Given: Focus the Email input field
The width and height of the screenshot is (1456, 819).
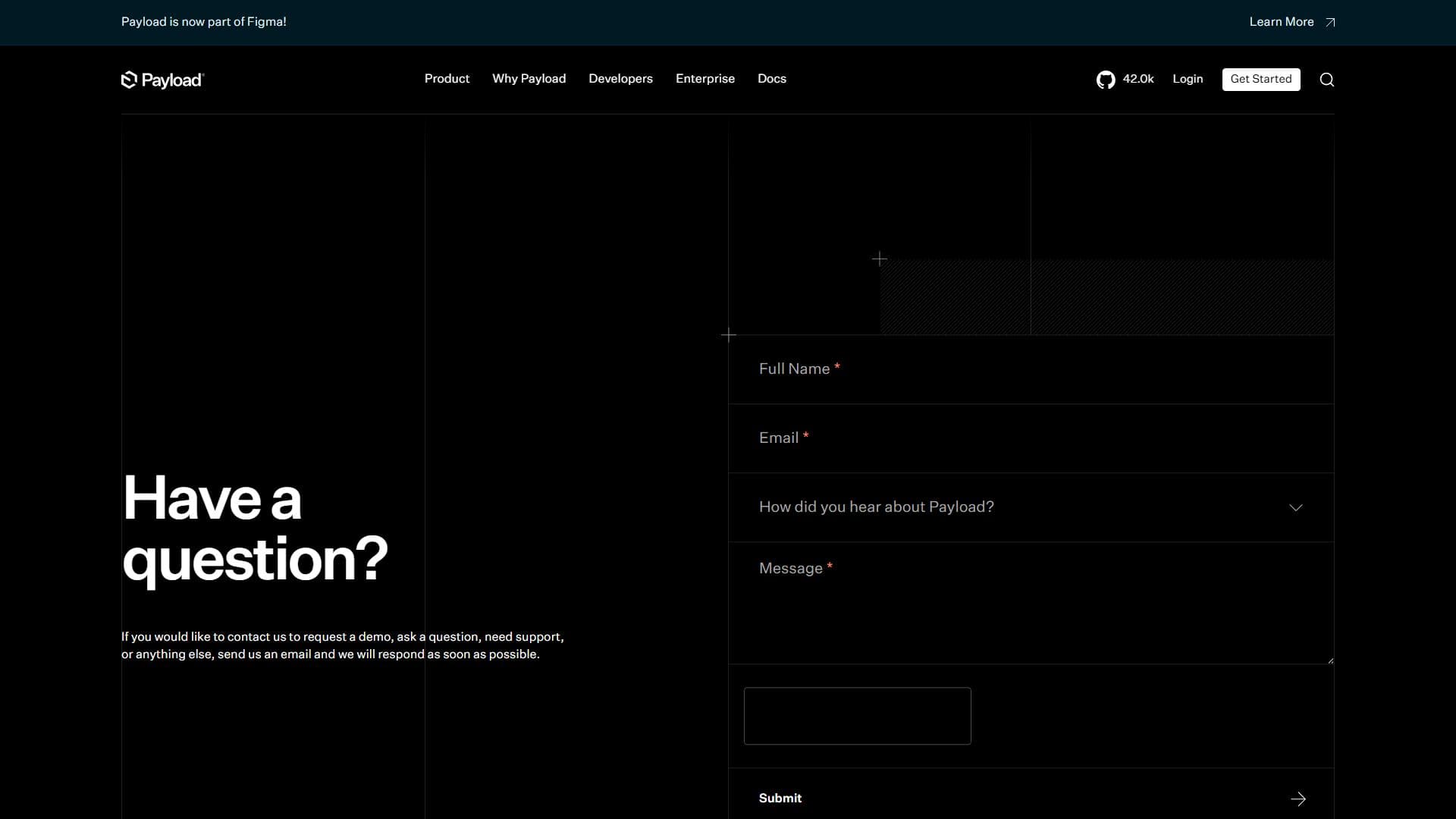Looking at the screenshot, I should click(x=1031, y=439).
